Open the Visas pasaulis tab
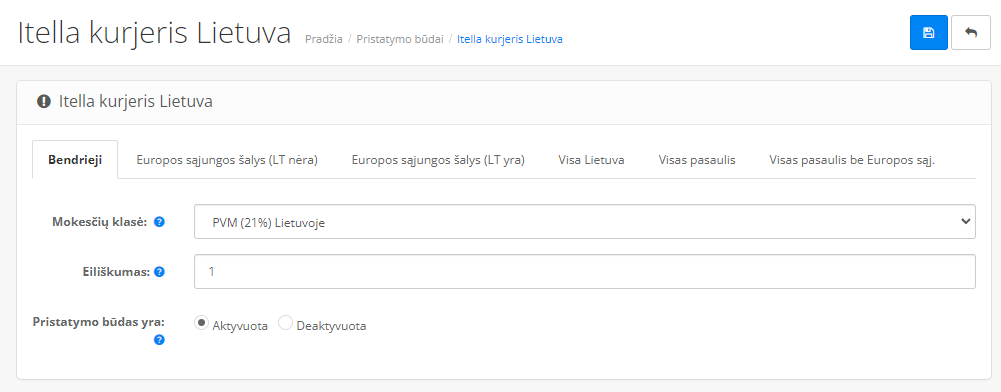Image resolution: width=1001 pixels, height=392 pixels. [x=697, y=160]
